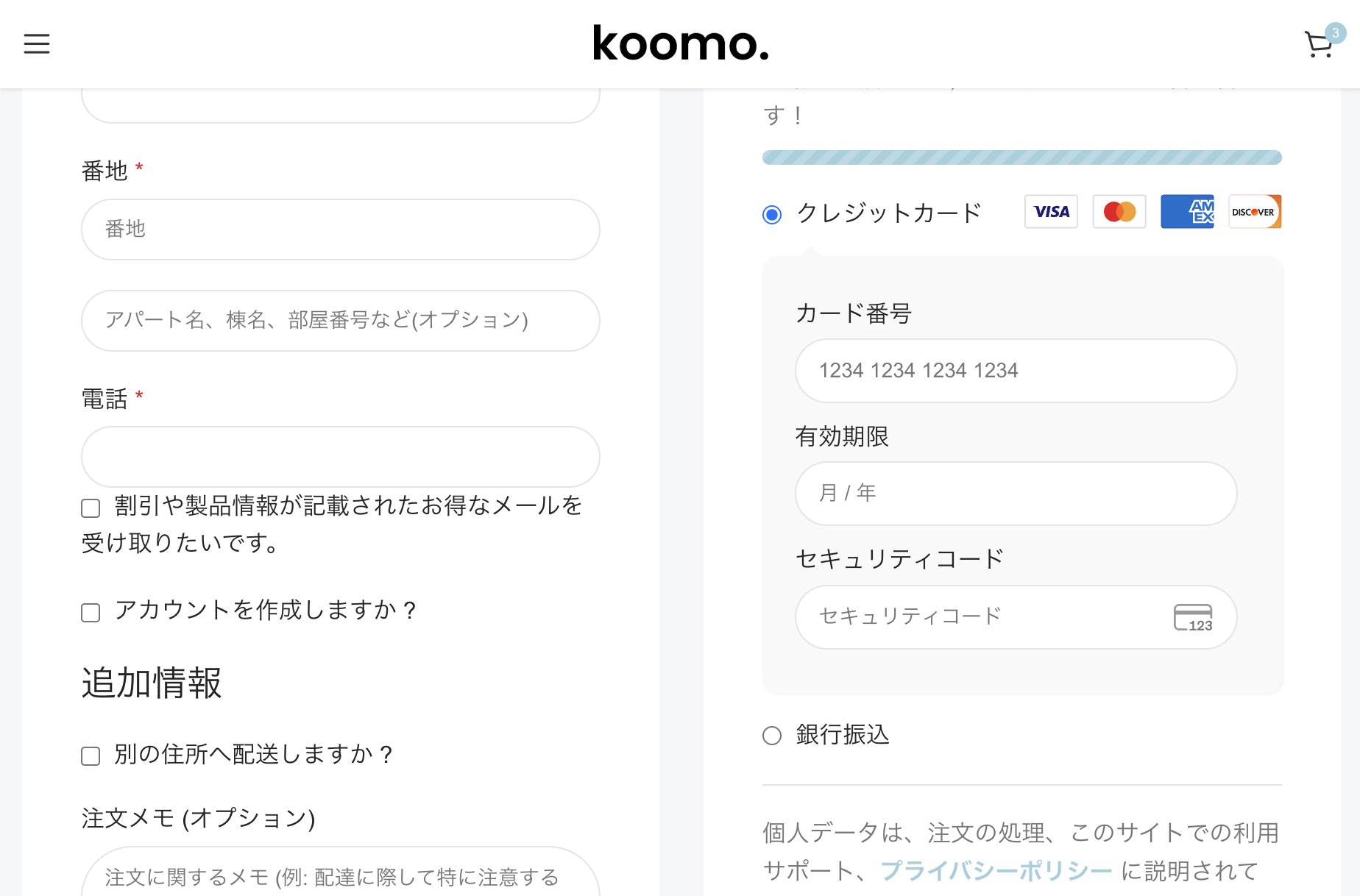Viewport: 1360px width, 896px height.
Task: Click the American Express logo
Action: coord(1187,212)
